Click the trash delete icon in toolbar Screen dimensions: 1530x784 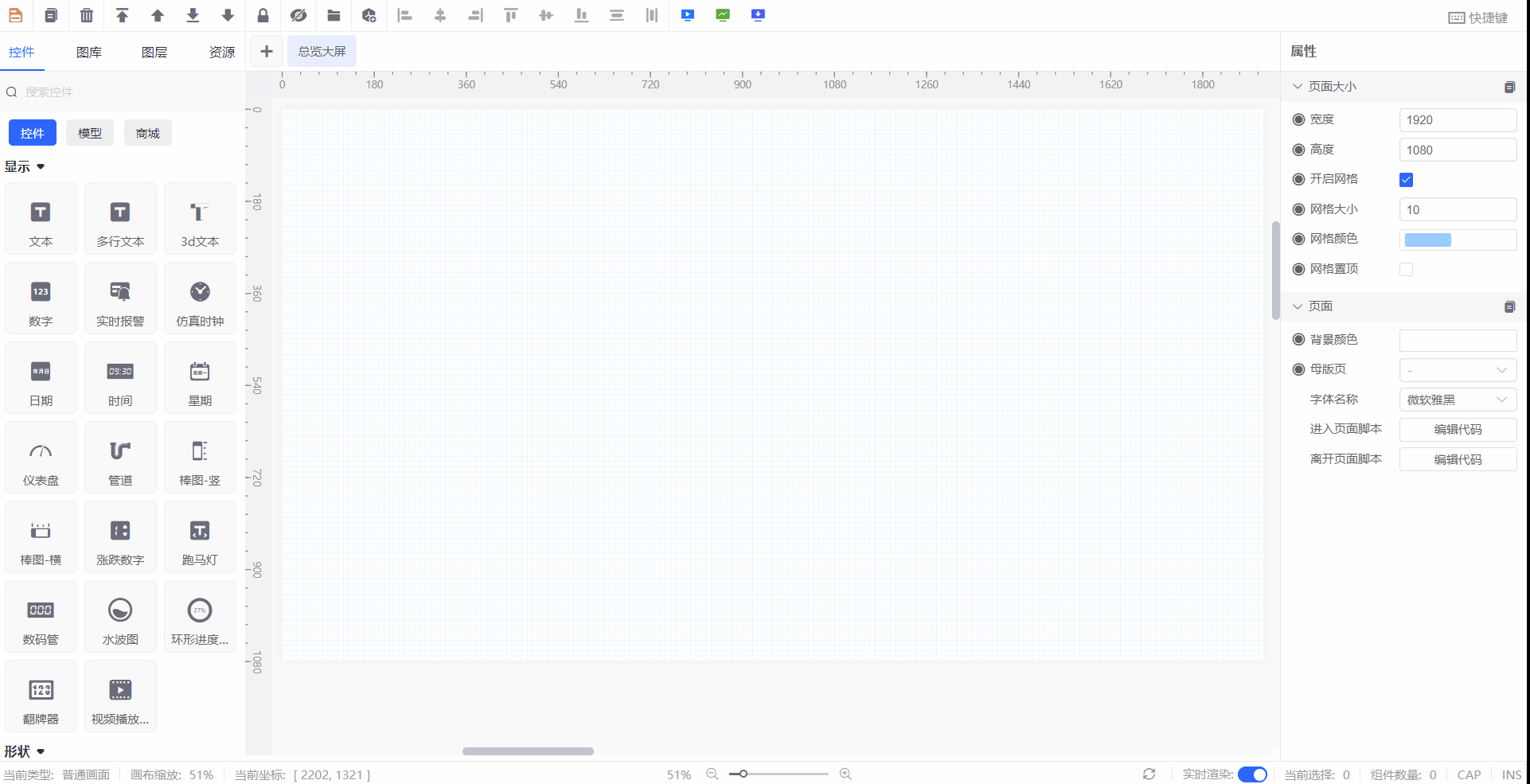coord(87,15)
